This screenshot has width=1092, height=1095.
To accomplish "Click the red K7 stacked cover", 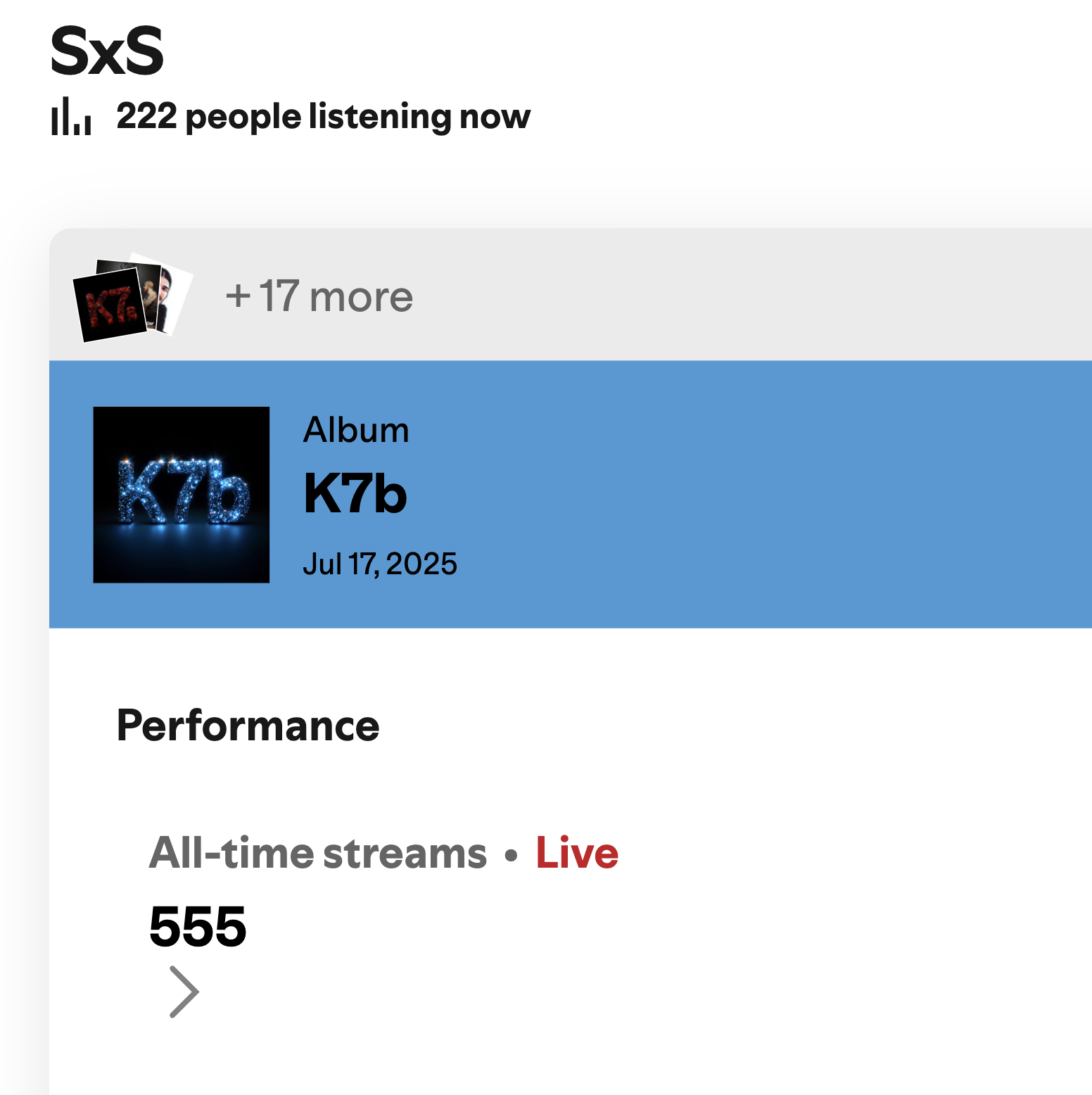I will coord(110,305).
